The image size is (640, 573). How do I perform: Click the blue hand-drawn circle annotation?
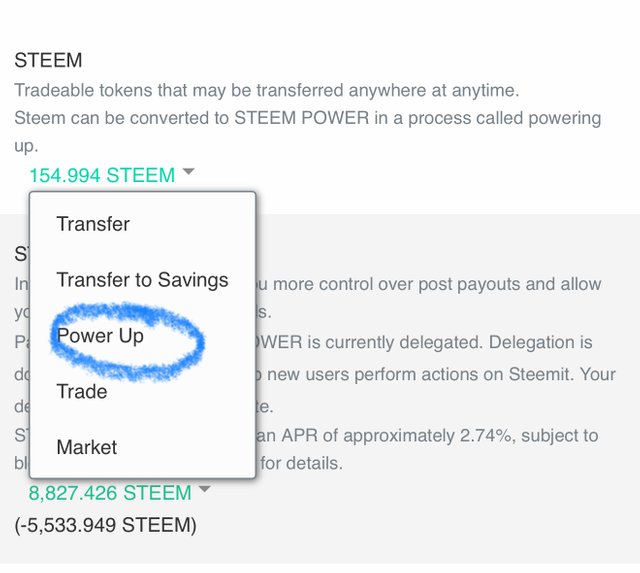(127, 341)
